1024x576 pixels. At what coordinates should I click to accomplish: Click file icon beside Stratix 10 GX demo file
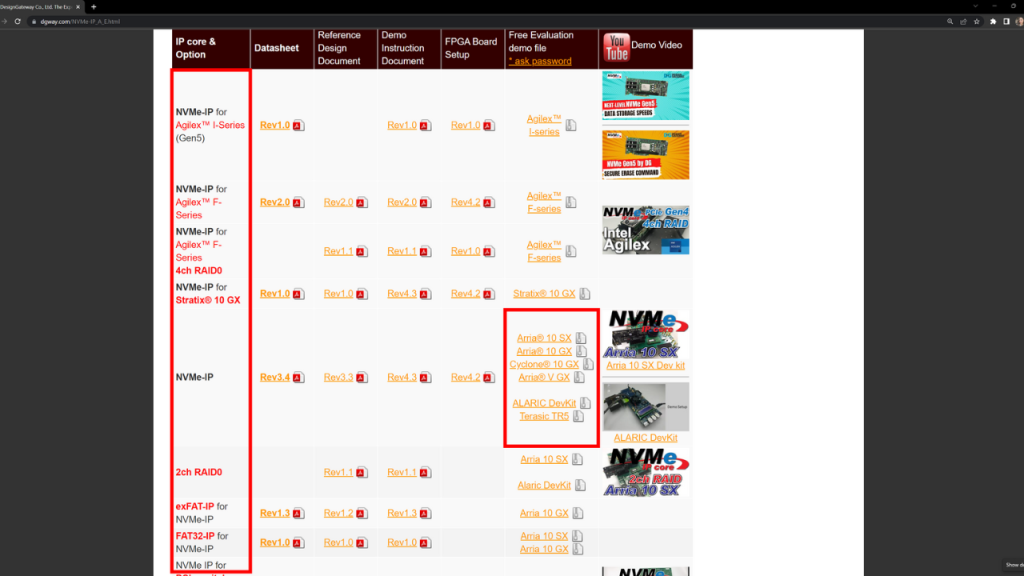584,294
